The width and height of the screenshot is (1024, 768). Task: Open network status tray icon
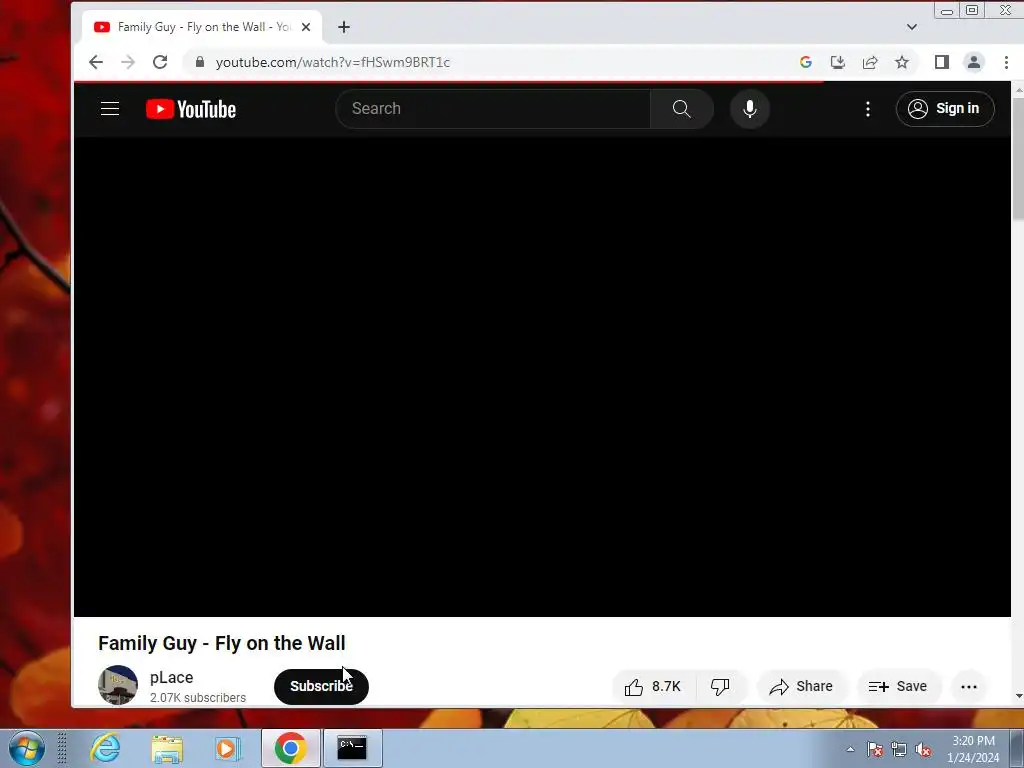pos(899,749)
